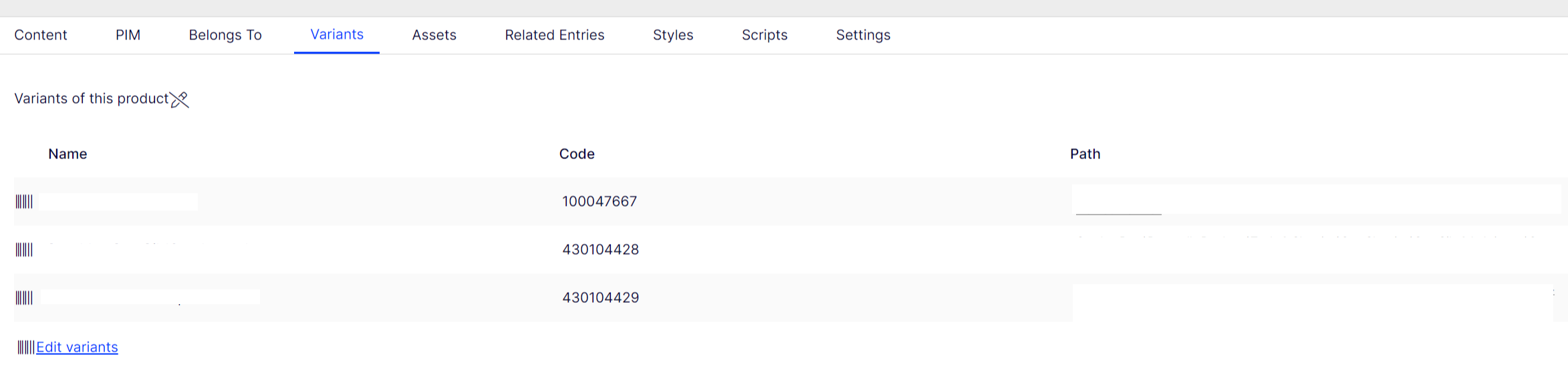
Task: Go to the Belongs To tab
Action: 225,35
